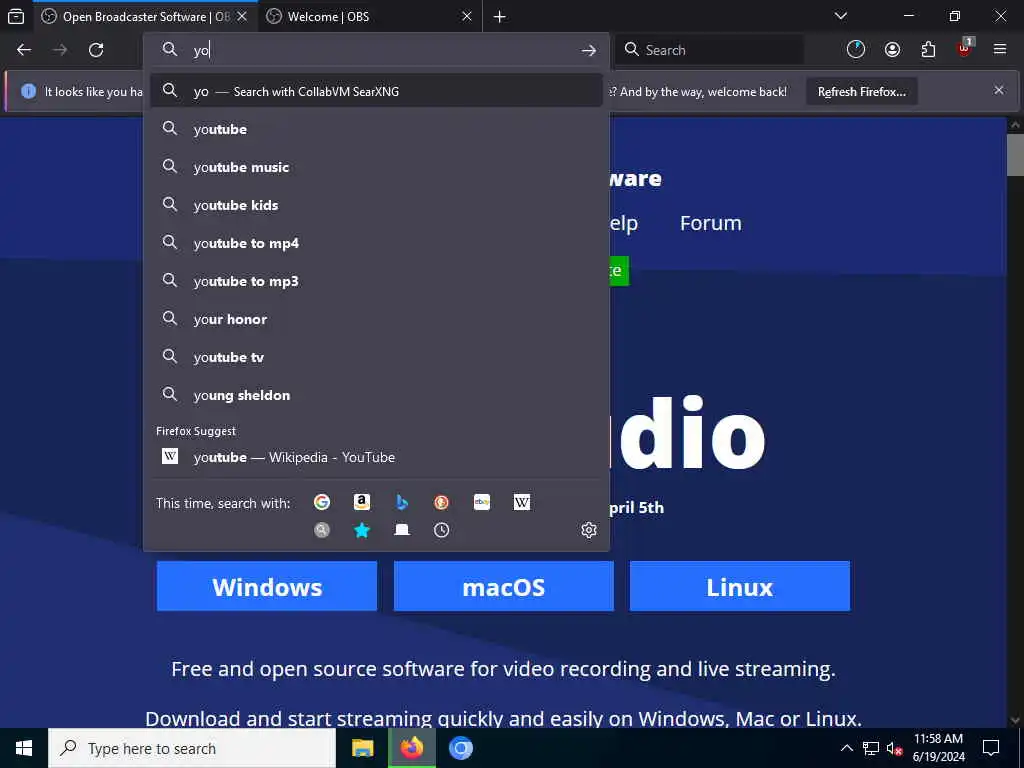Search bookmarks with the star icon

coord(362,530)
